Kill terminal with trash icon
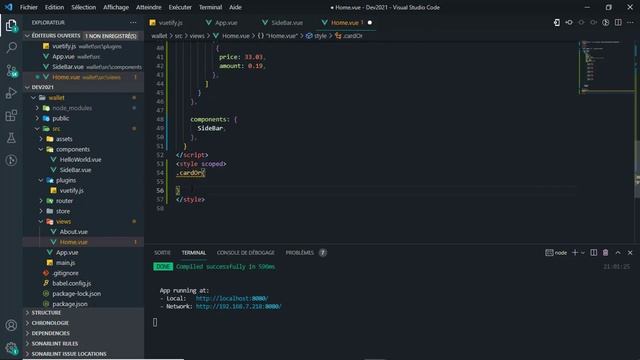Viewport: 640px width, 360px height. [605, 253]
